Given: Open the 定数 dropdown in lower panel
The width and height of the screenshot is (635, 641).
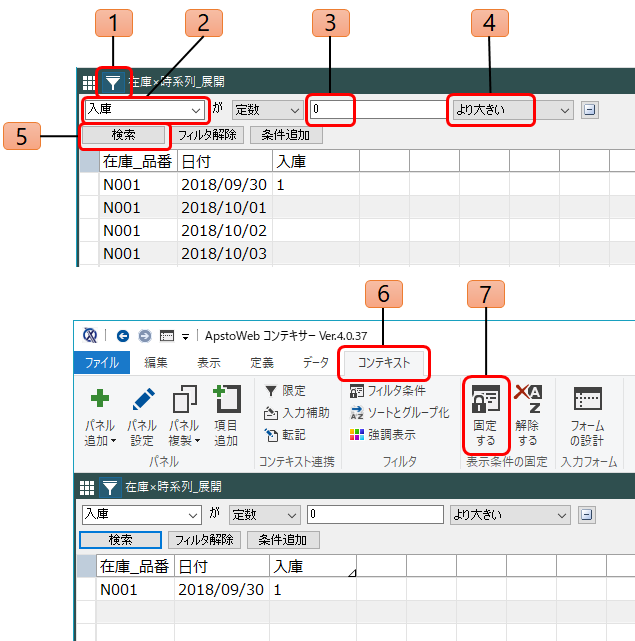Looking at the screenshot, I should [x=265, y=515].
